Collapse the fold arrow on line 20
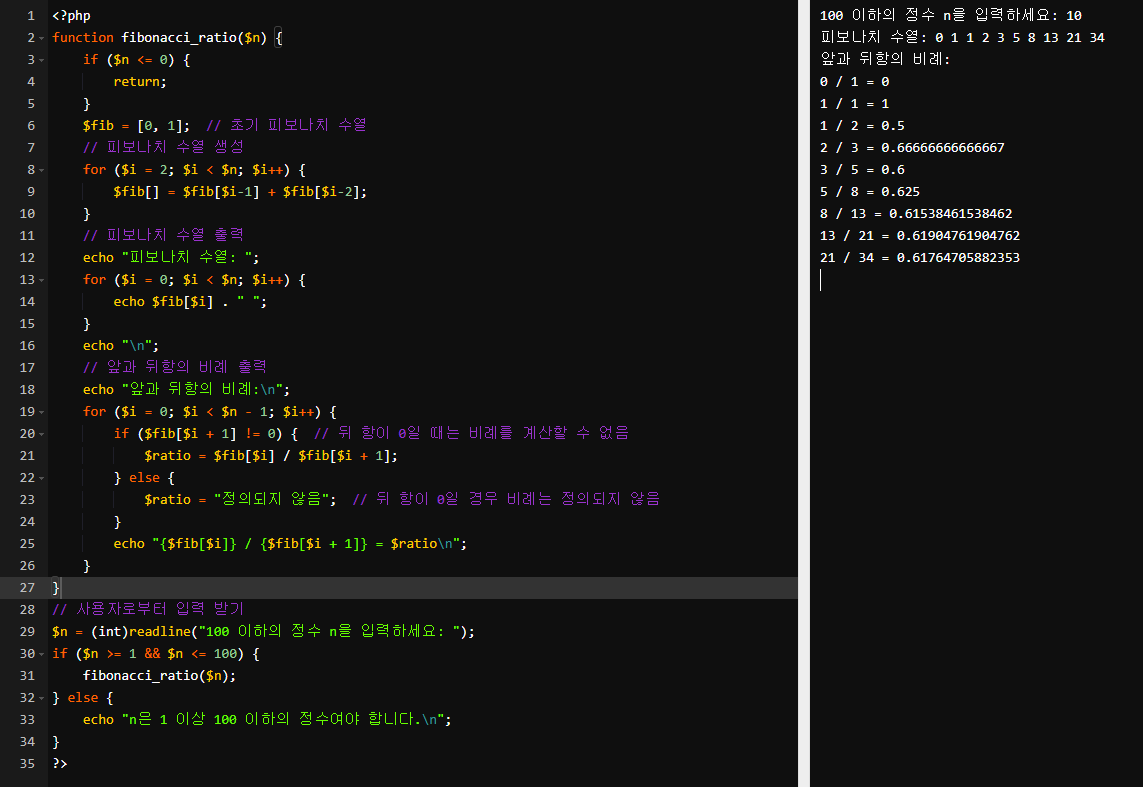1143x787 pixels. 42,434
